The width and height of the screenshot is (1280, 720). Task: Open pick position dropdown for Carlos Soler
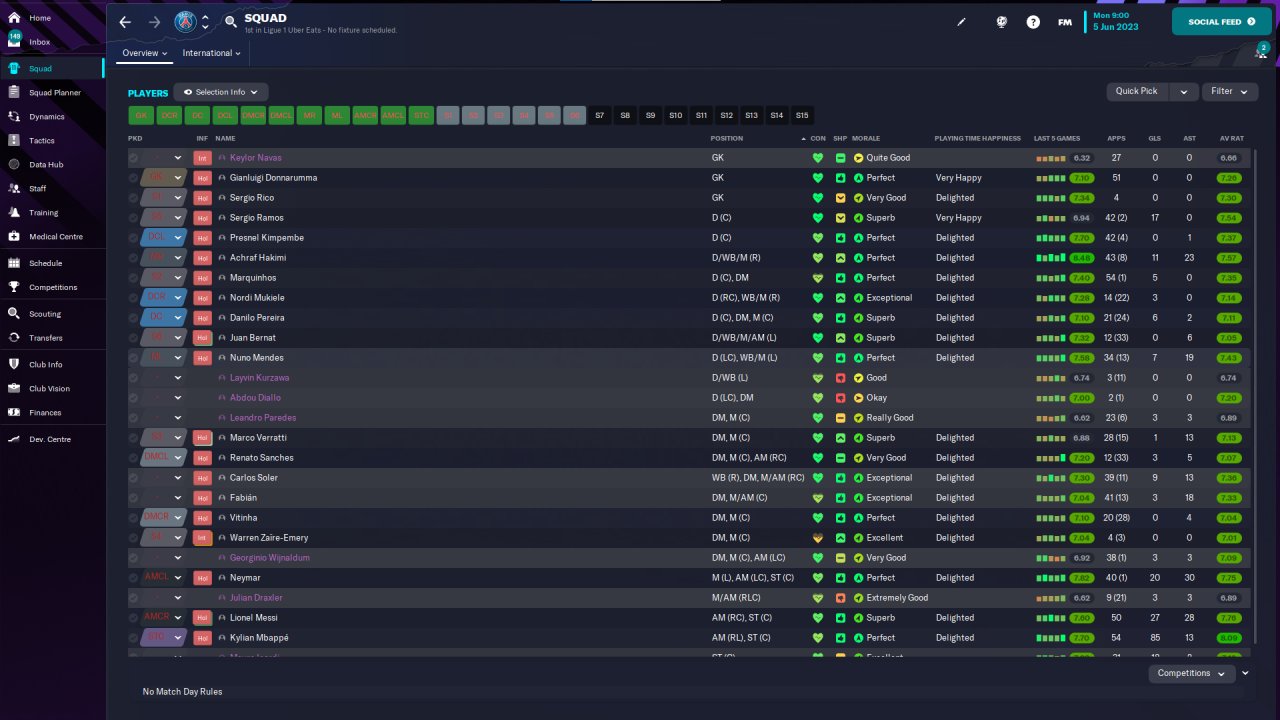pyautogui.click(x=178, y=478)
